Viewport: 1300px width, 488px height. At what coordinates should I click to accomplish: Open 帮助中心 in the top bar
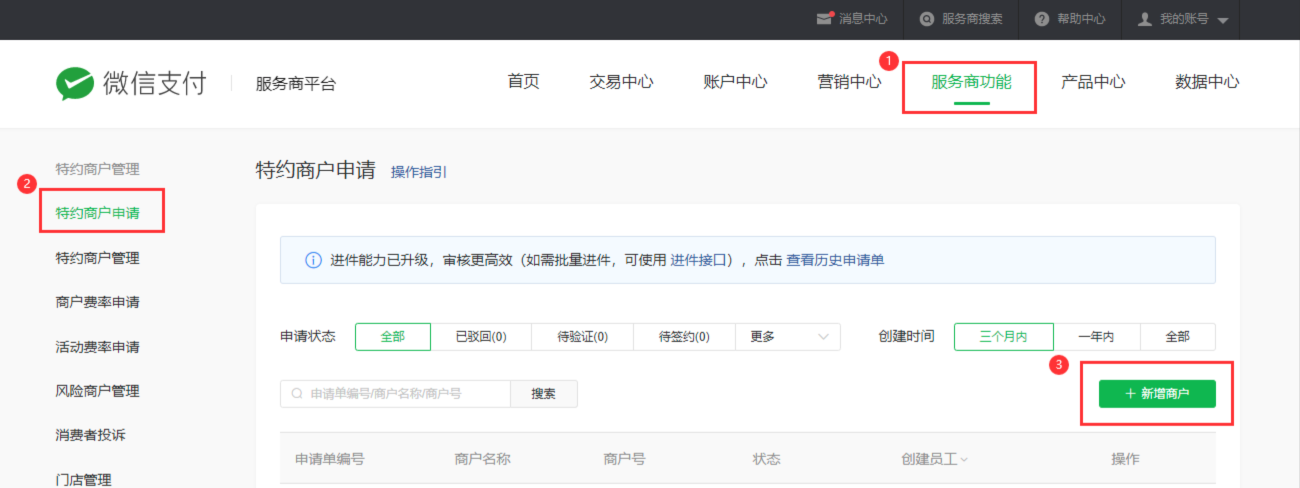pyautogui.click(x=1081, y=19)
